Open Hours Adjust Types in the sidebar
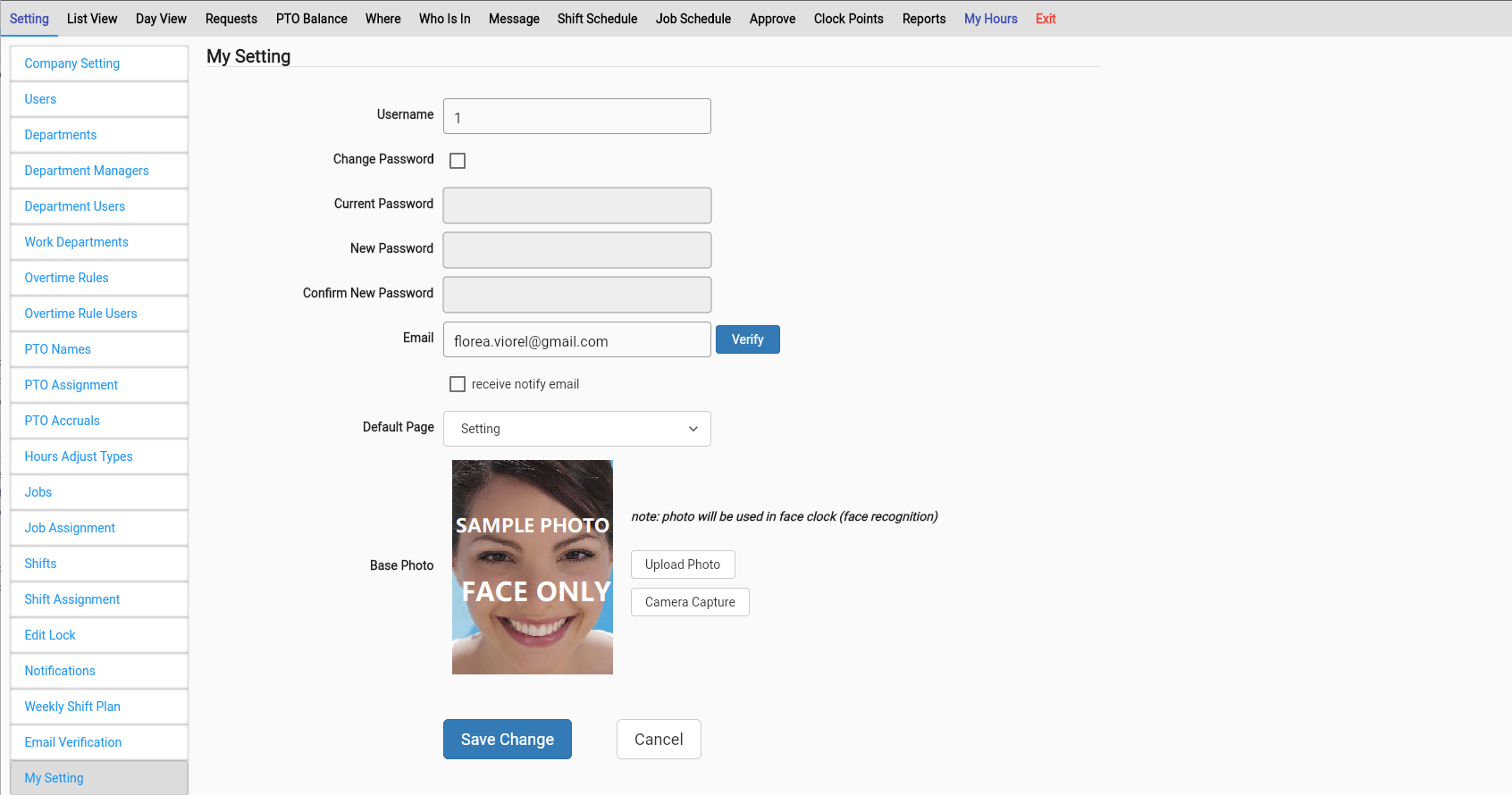 click(99, 456)
